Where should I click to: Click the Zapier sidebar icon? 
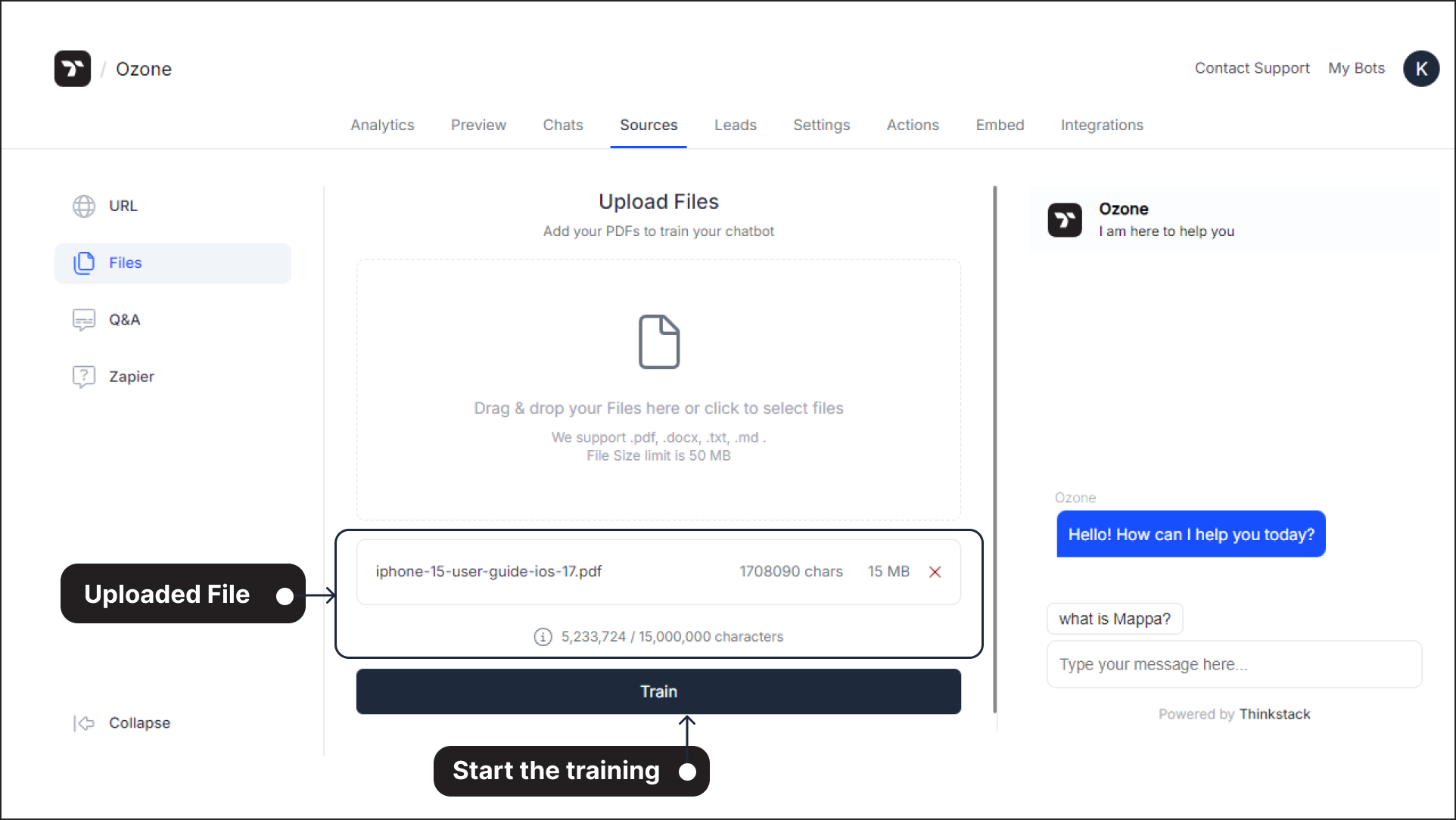coord(85,376)
